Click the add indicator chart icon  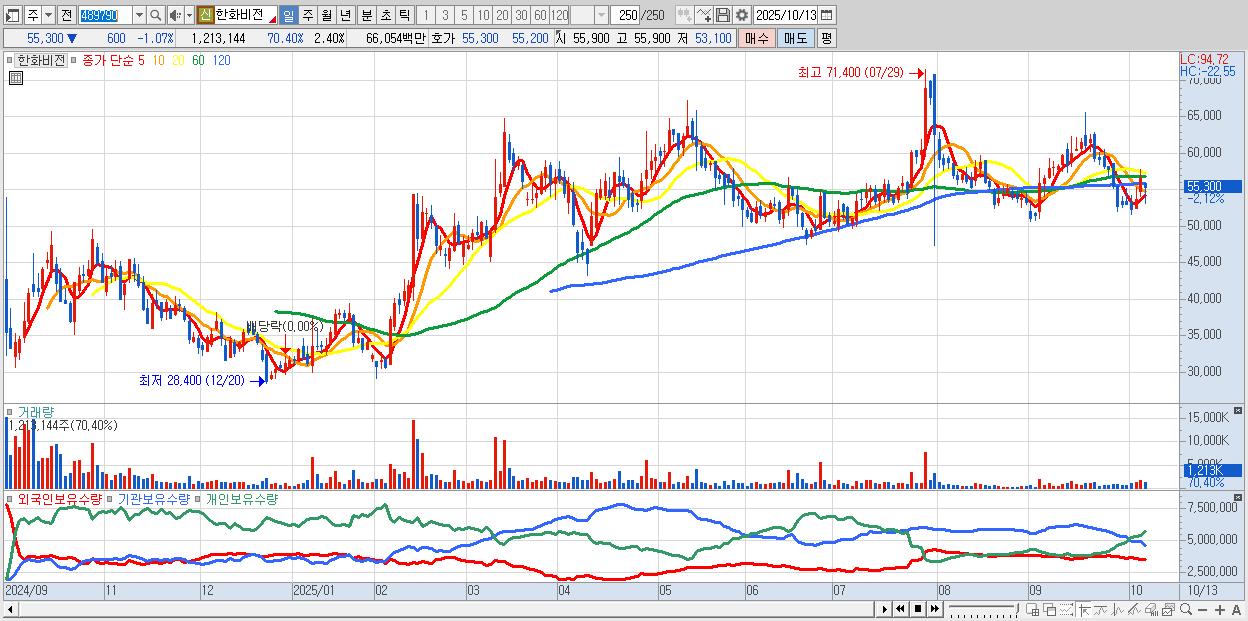[684, 15]
